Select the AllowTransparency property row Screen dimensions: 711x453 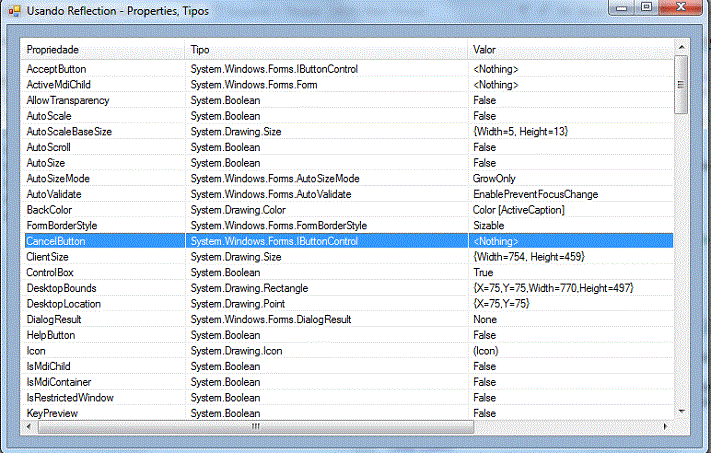tap(348, 101)
